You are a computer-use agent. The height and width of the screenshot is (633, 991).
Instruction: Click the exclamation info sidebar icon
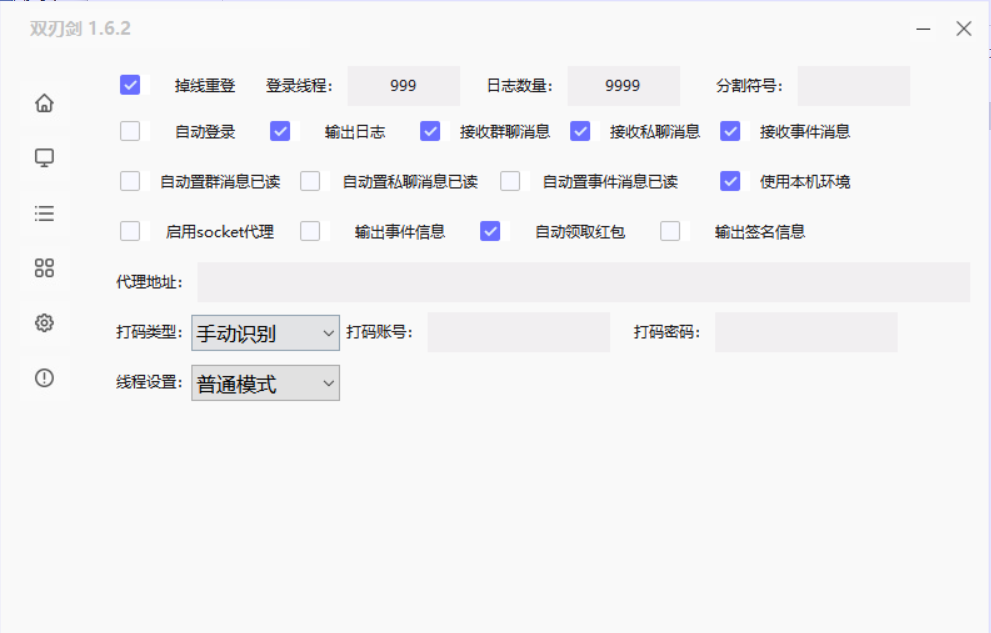[44, 378]
